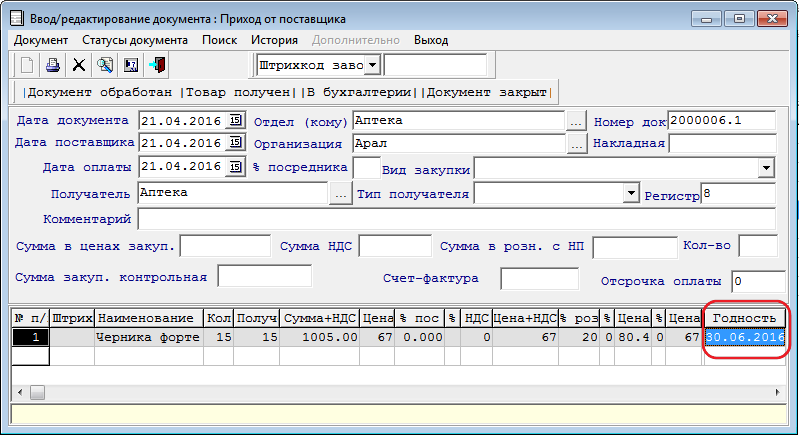Click the Сумма НДС field
Screen dimensions: 799x436
click(x=395, y=247)
